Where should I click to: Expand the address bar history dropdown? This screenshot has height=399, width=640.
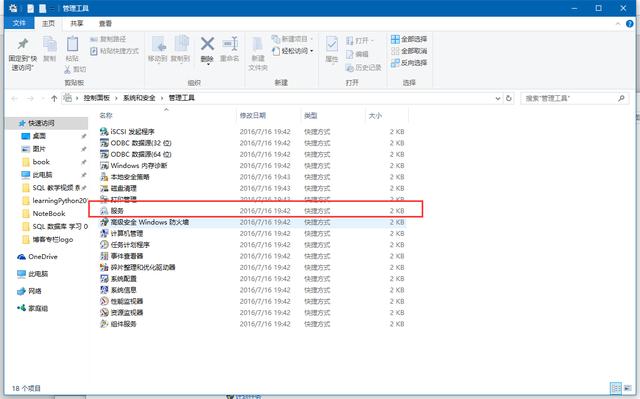tap(498, 98)
